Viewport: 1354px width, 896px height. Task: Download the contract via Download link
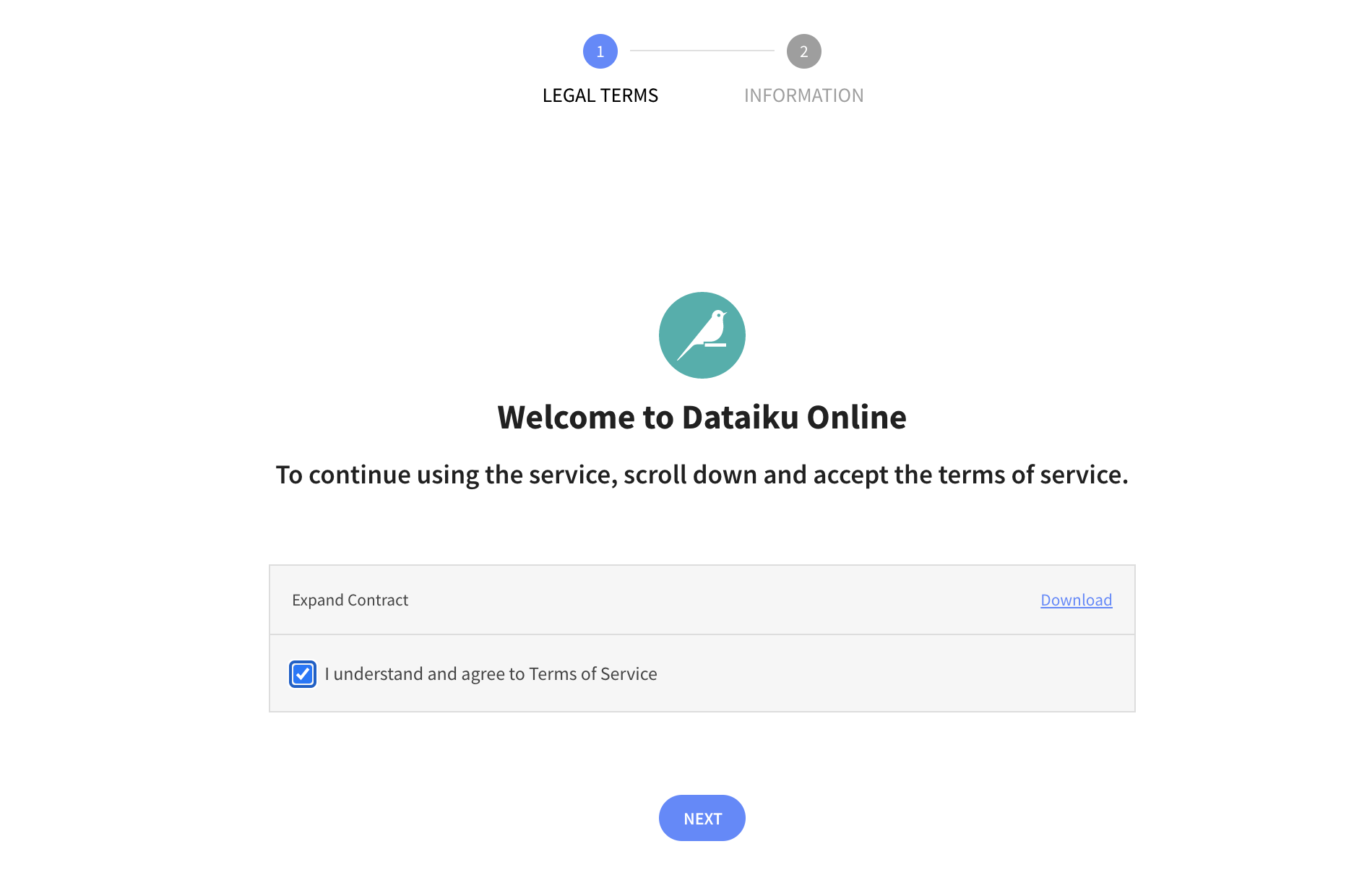[1076, 600]
